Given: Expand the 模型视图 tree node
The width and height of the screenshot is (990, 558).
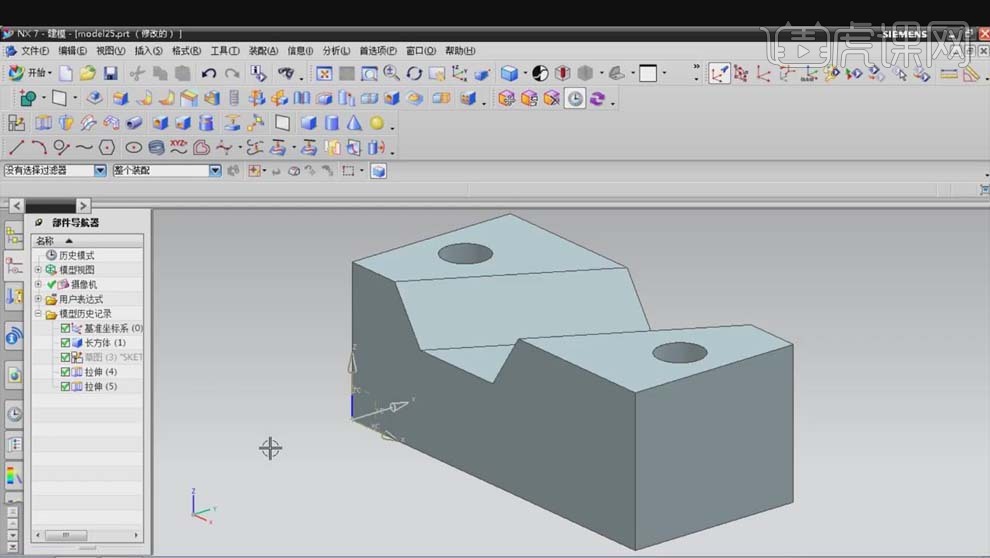Looking at the screenshot, I should 38,270.
